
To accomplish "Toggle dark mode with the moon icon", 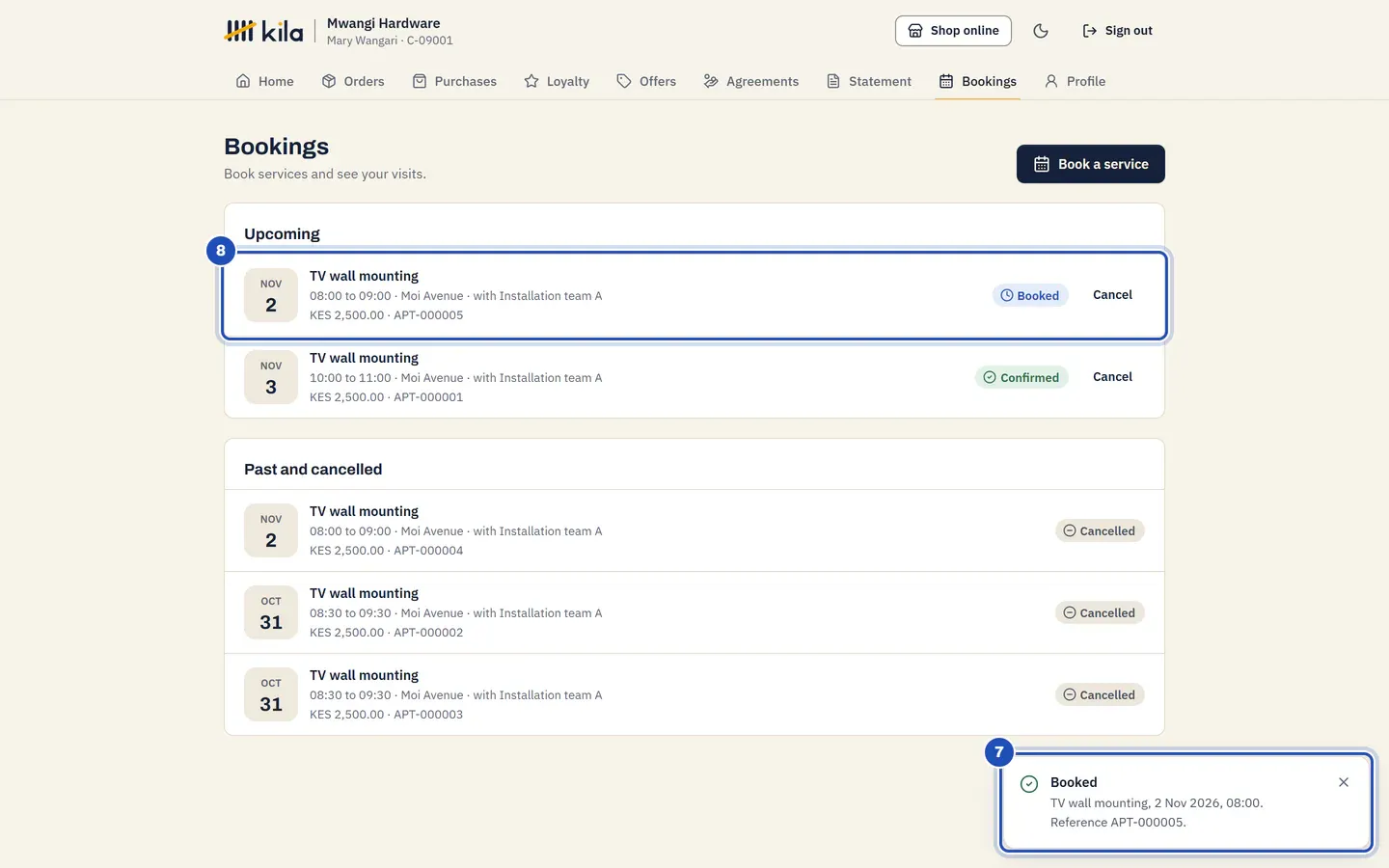I will point(1041,31).
